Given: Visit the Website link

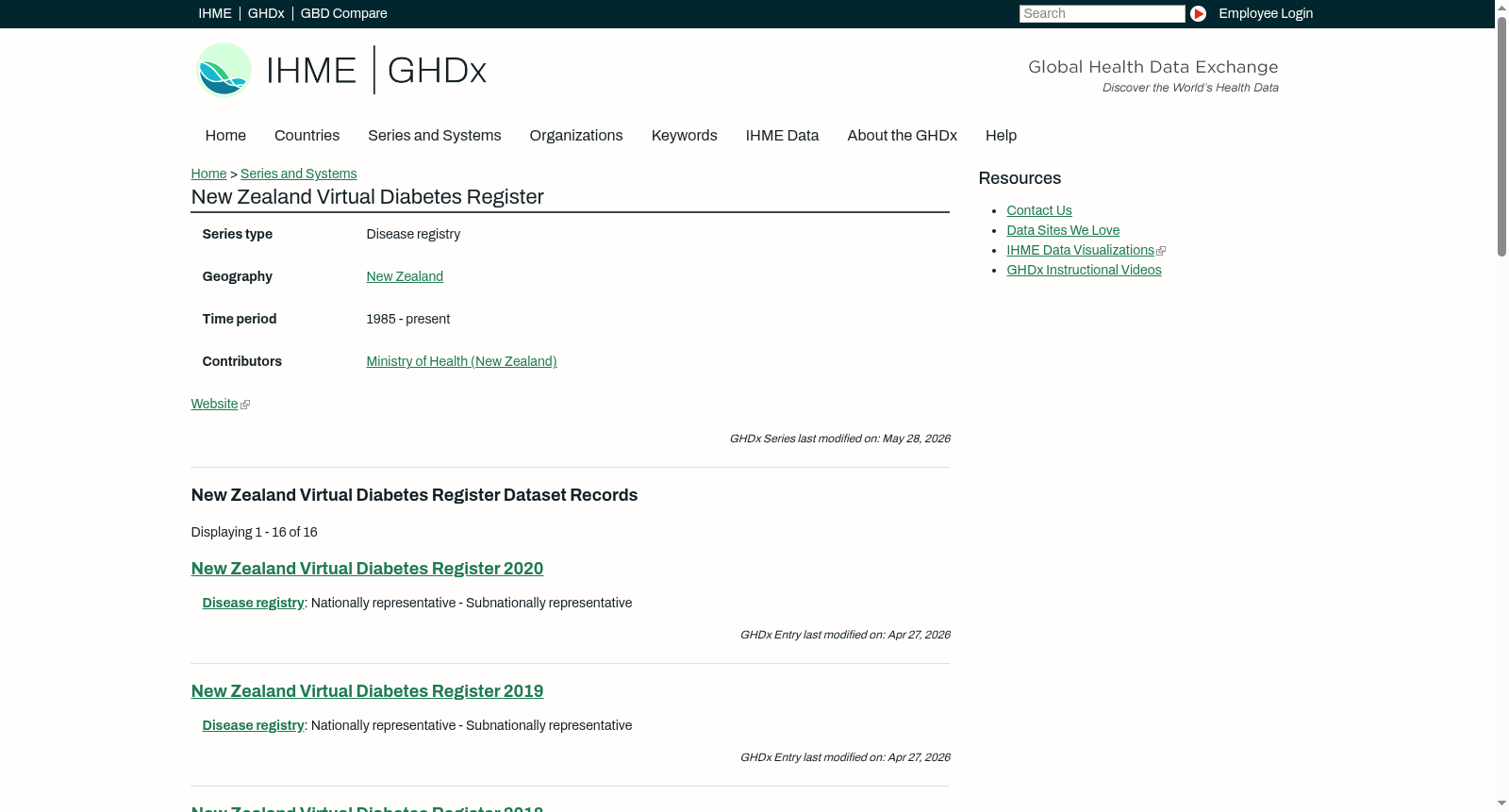Looking at the screenshot, I should [214, 404].
